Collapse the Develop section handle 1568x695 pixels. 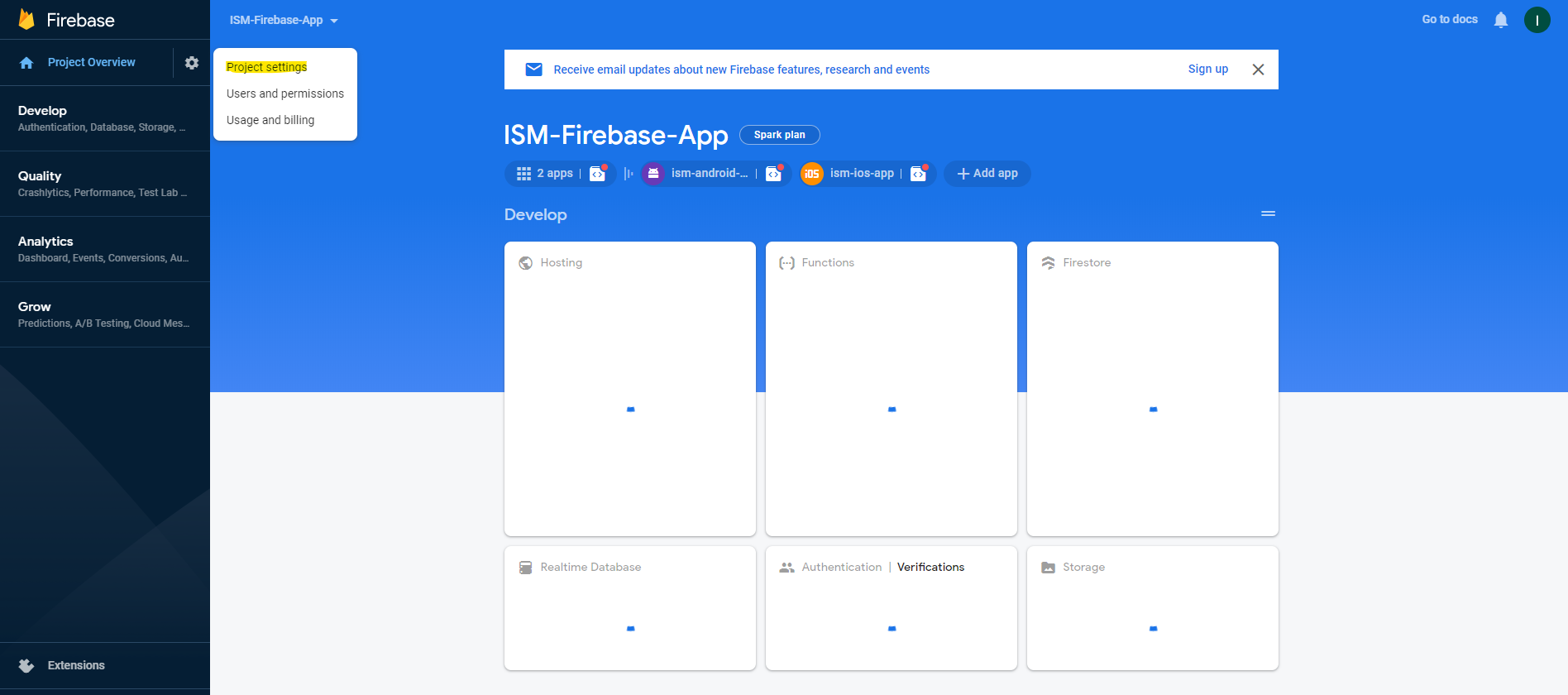[x=1268, y=213]
